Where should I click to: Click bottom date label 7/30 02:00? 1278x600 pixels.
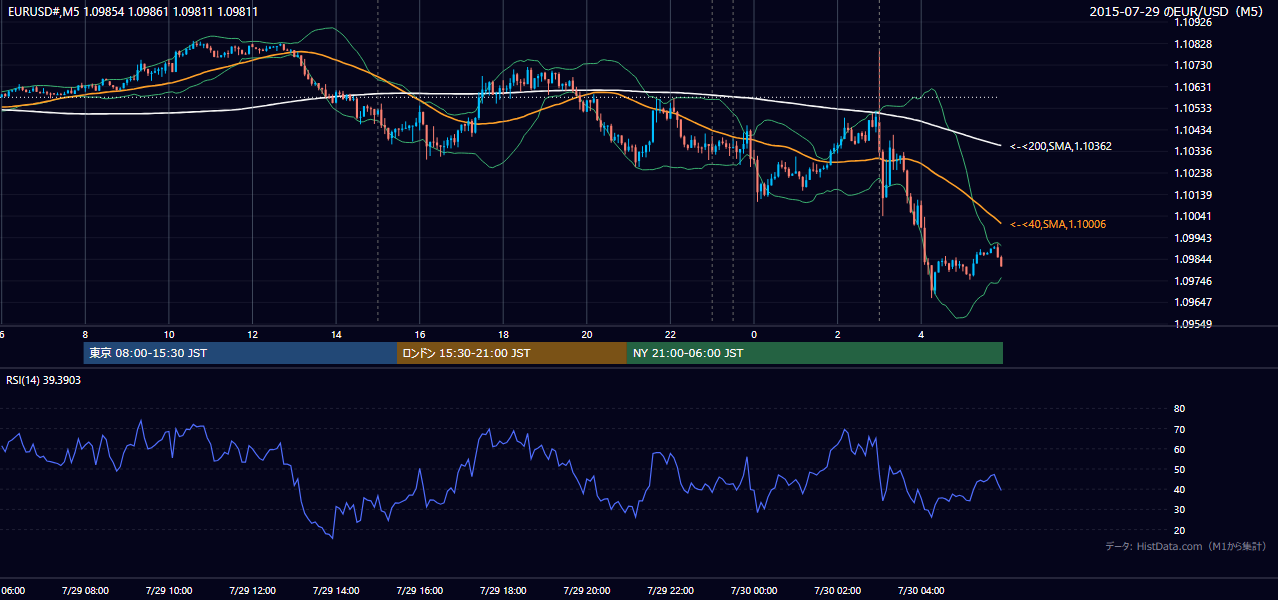tap(838, 590)
